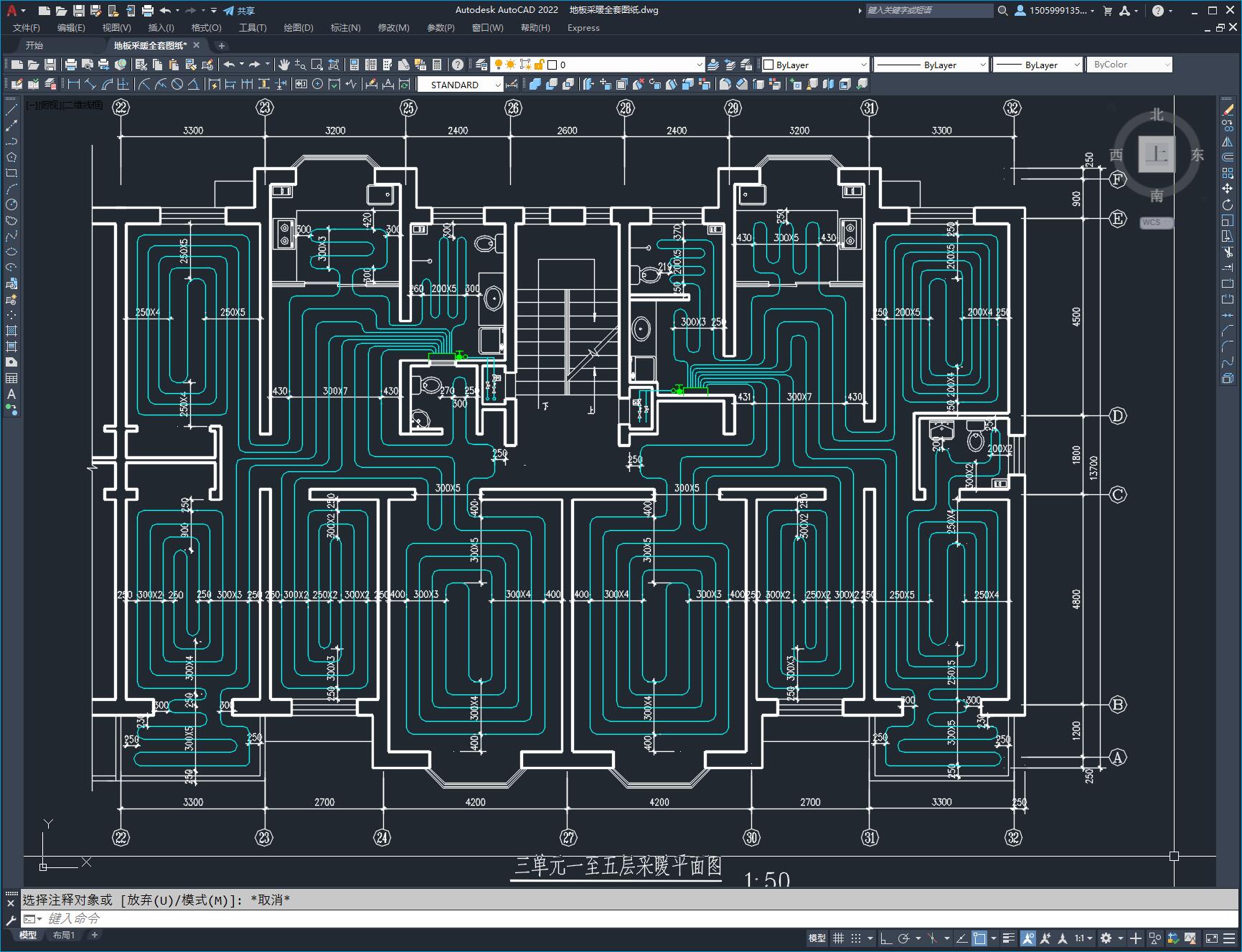The height and width of the screenshot is (952, 1242).
Task: Open the annotation scale 1:1 dropdown
Action: (1083, 938)
